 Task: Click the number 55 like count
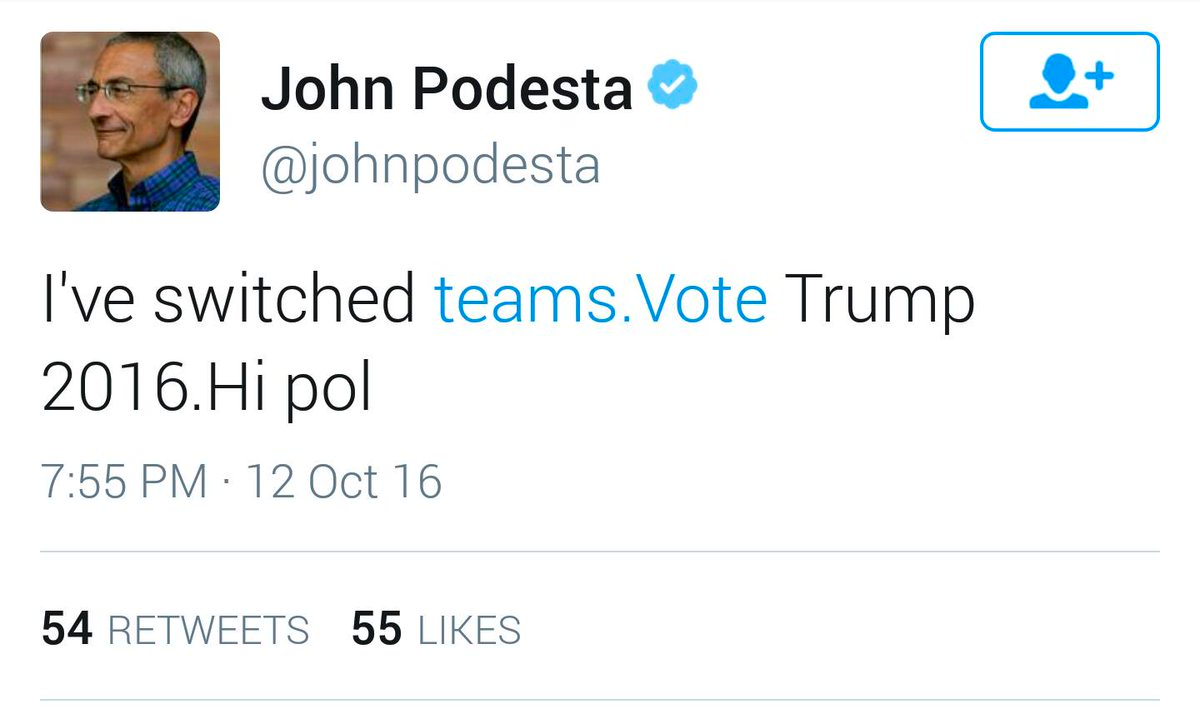(377, 630)
